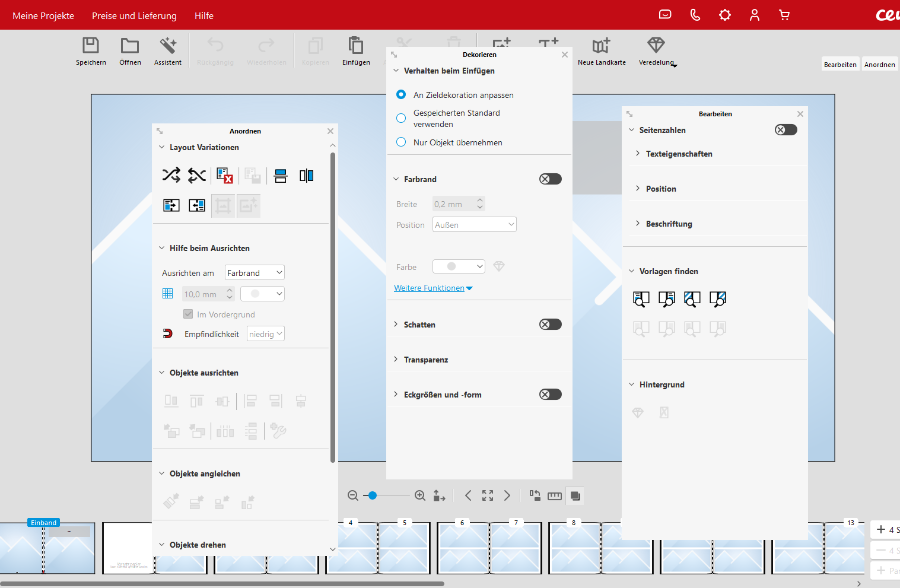
Task: Toggle the Farbrand switch on
Action: 550,179
